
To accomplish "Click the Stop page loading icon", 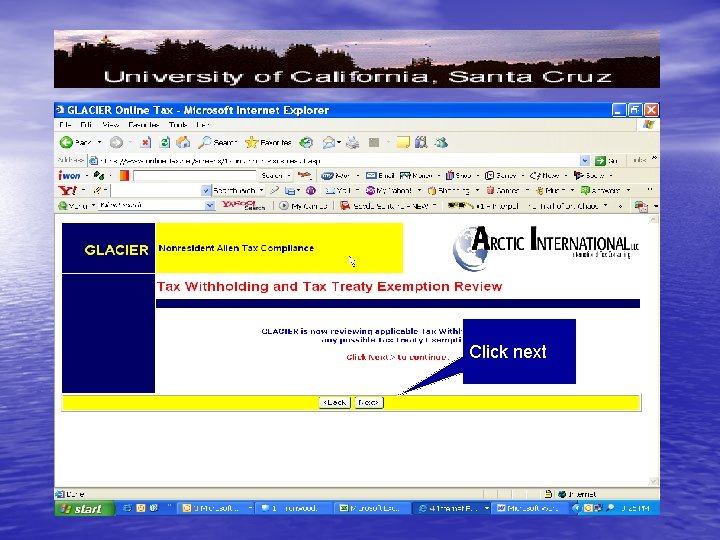I will pos(146,143).
